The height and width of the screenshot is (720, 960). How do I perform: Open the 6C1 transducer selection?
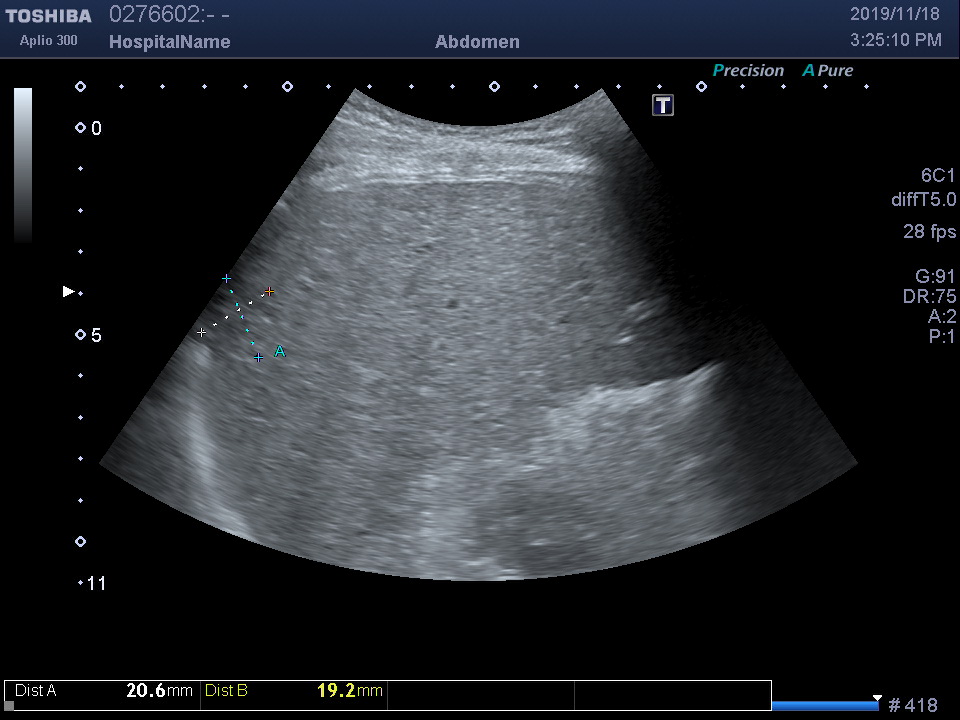click(x=938, y=174)
